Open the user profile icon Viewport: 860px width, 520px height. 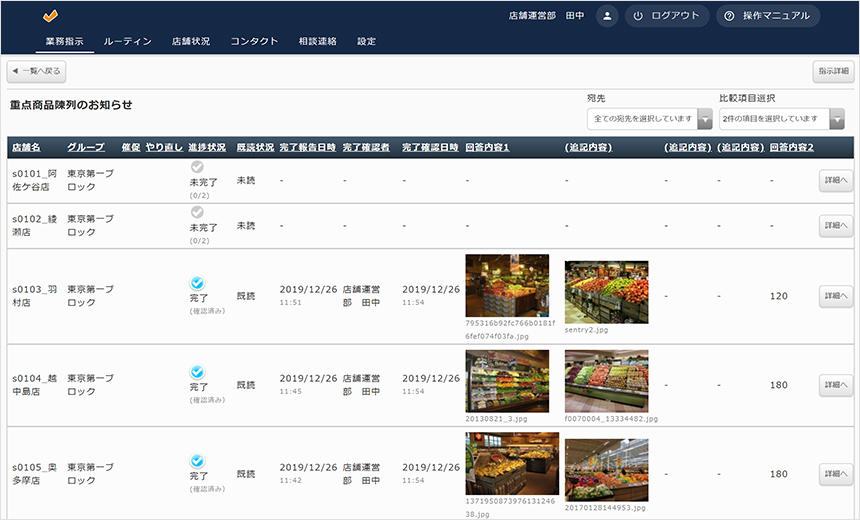coord(606,16)
